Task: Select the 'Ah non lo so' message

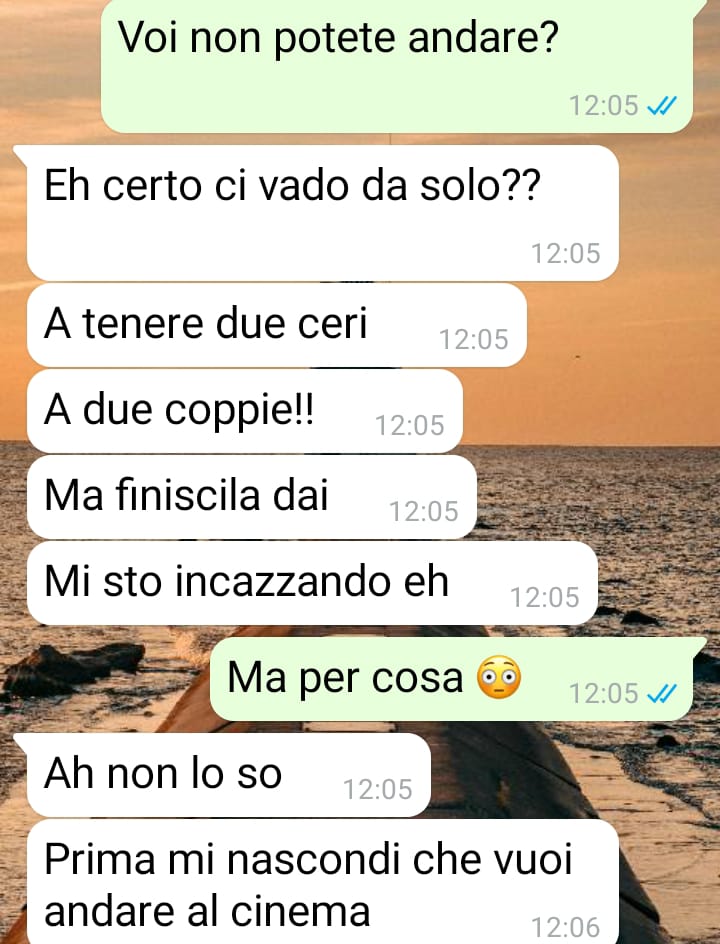Action: point(229,775)
